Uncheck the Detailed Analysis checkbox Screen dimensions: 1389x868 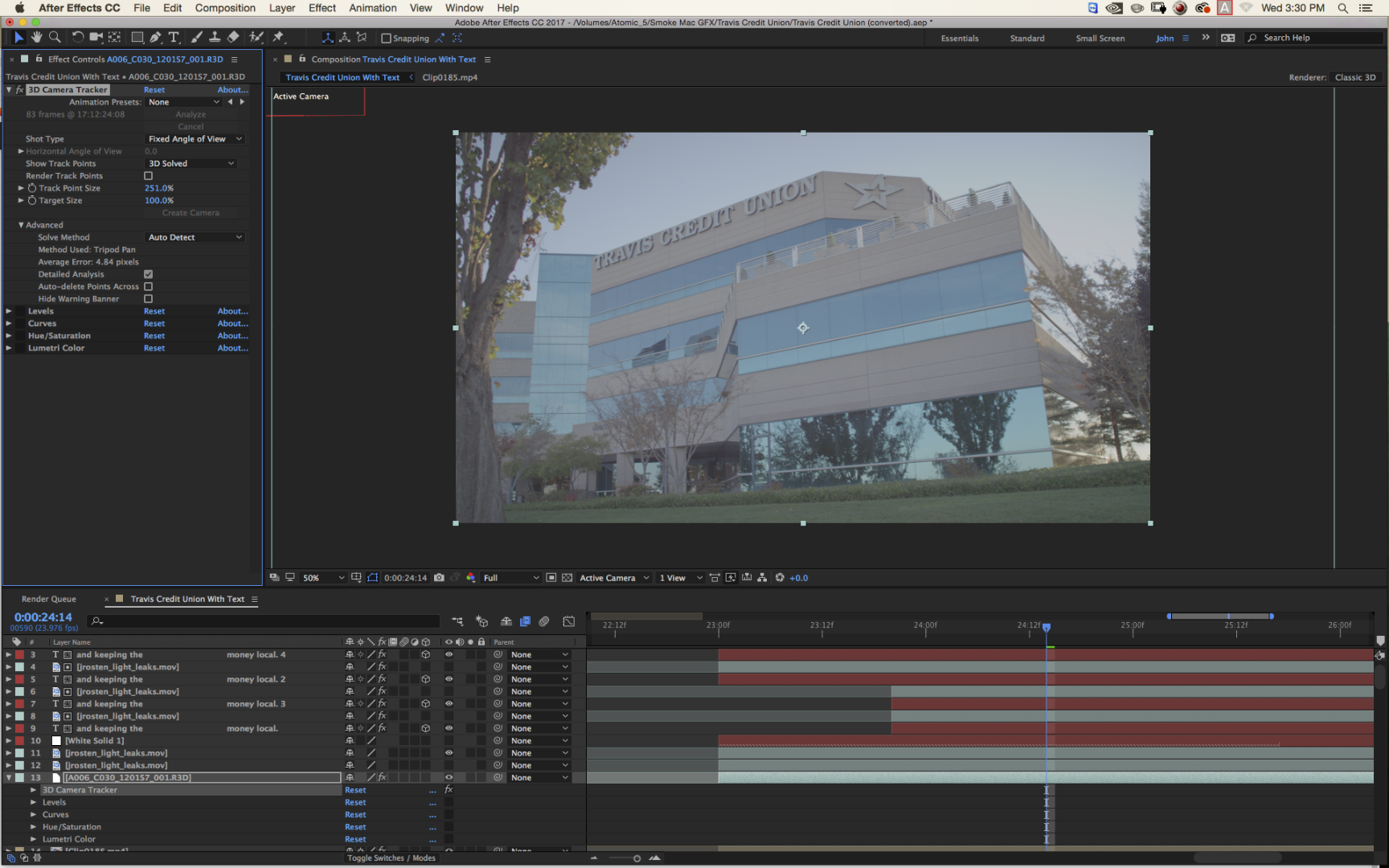click(x=148, y=274)
